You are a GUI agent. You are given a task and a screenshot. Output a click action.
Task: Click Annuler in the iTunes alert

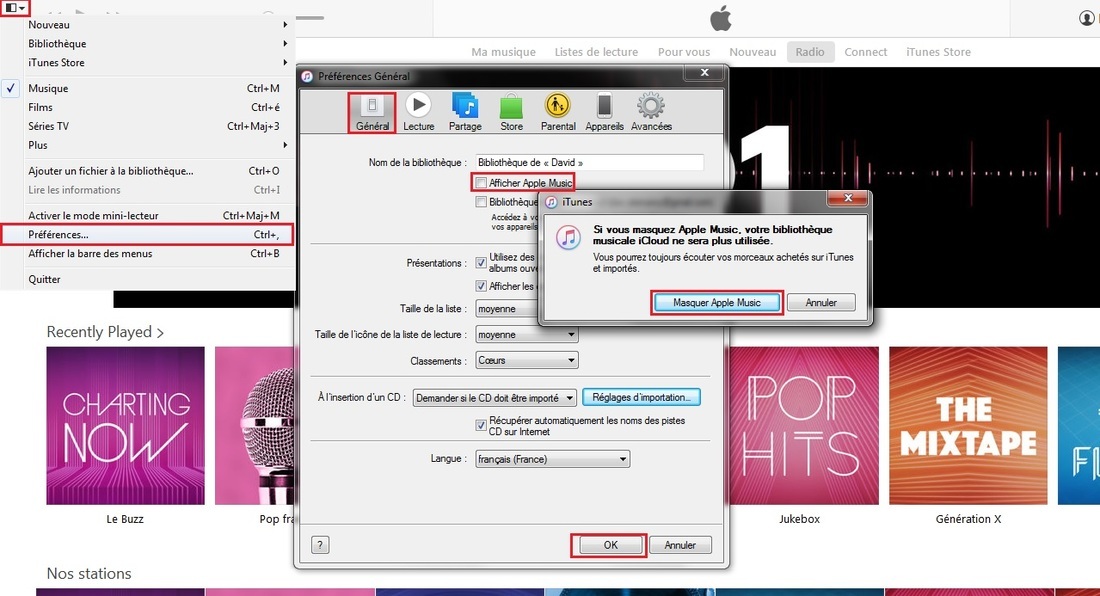click(x=821, y=303)
